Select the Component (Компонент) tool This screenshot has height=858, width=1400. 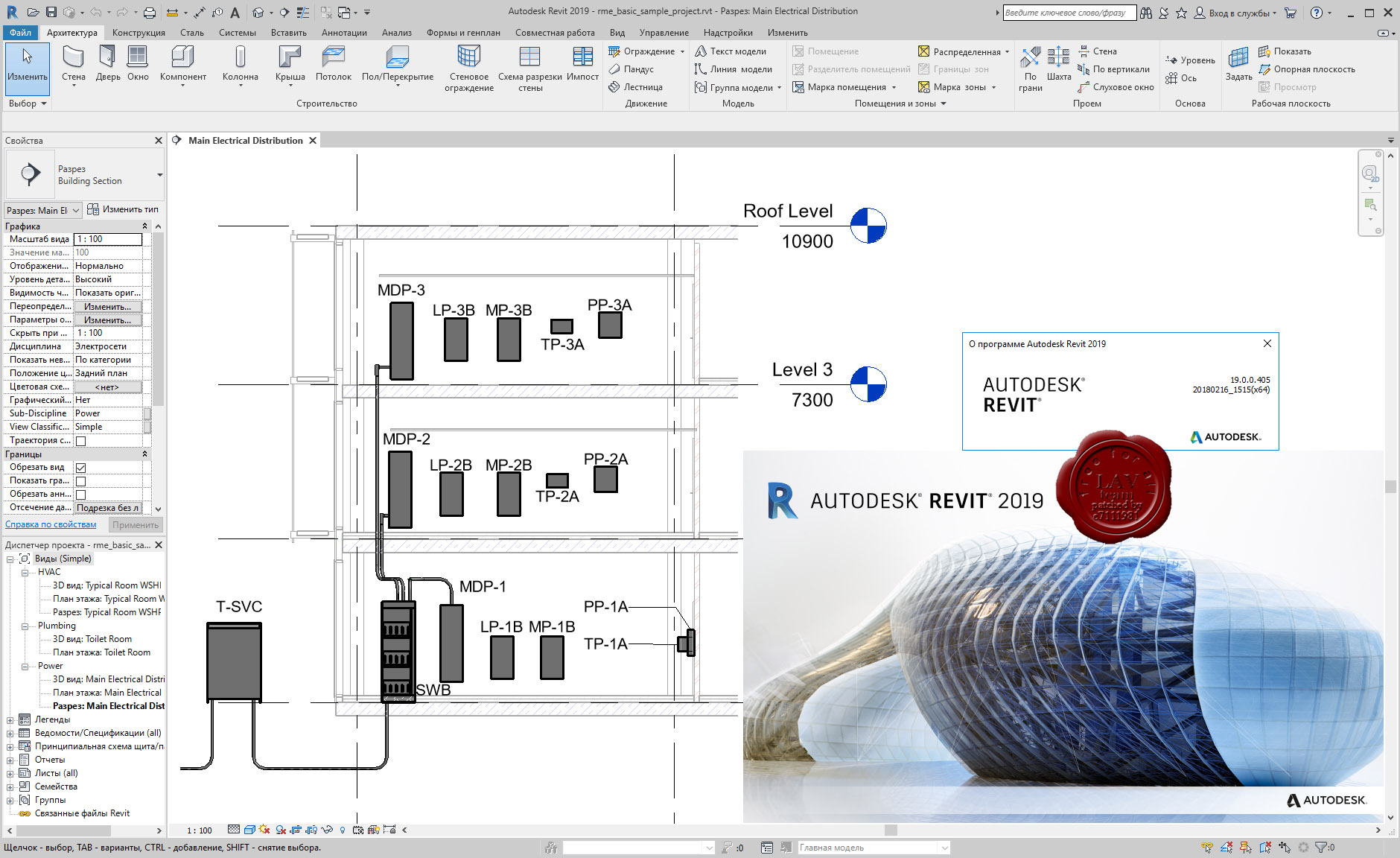182,66
